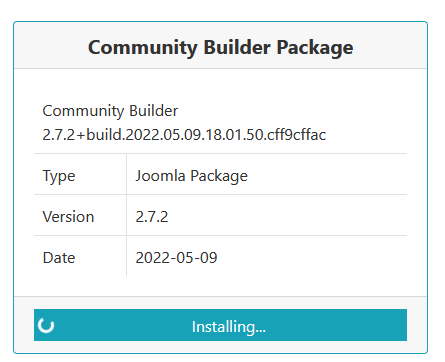Click the Installing... button

220,325
